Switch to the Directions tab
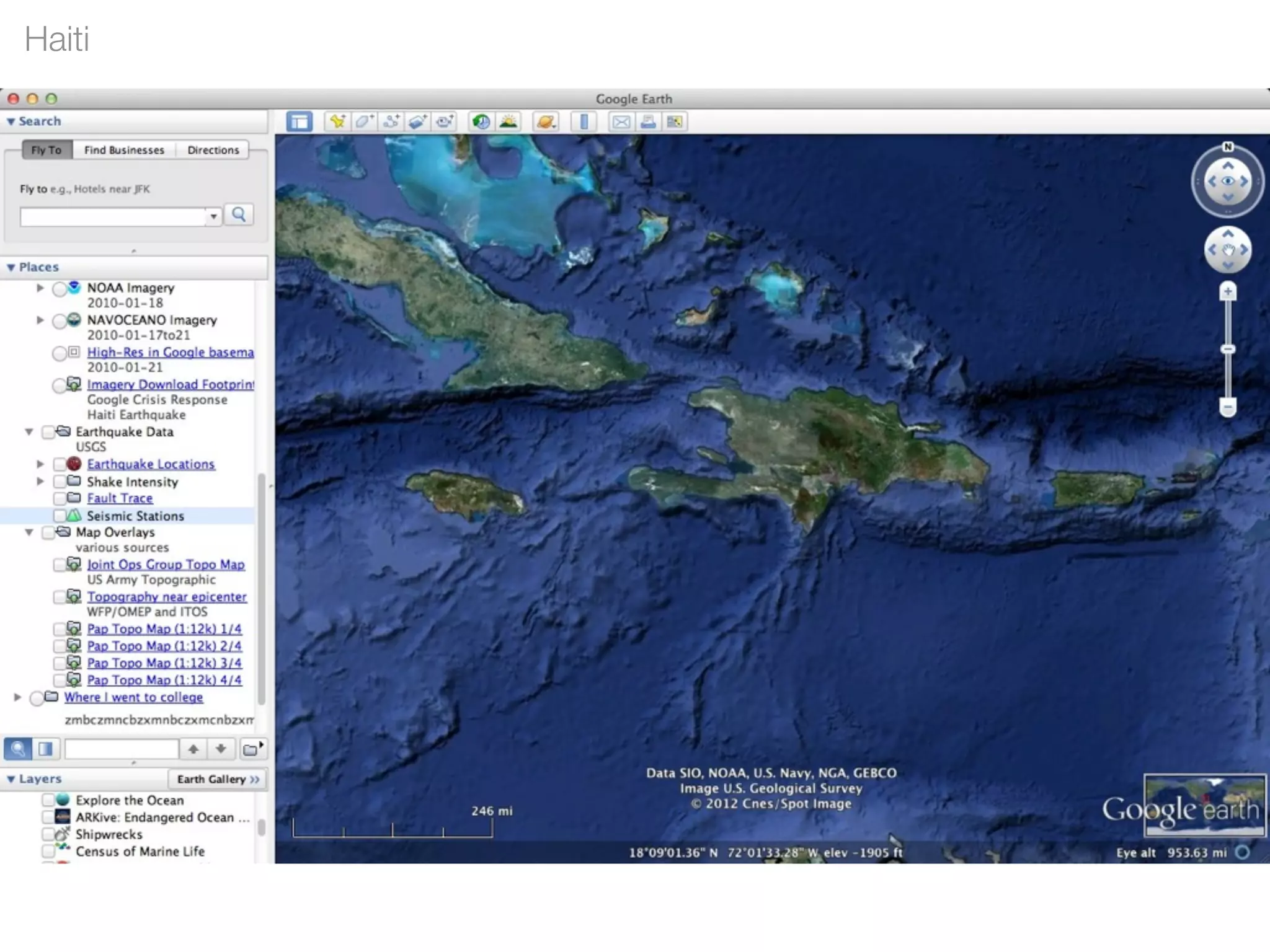 [x=213, y=150]
